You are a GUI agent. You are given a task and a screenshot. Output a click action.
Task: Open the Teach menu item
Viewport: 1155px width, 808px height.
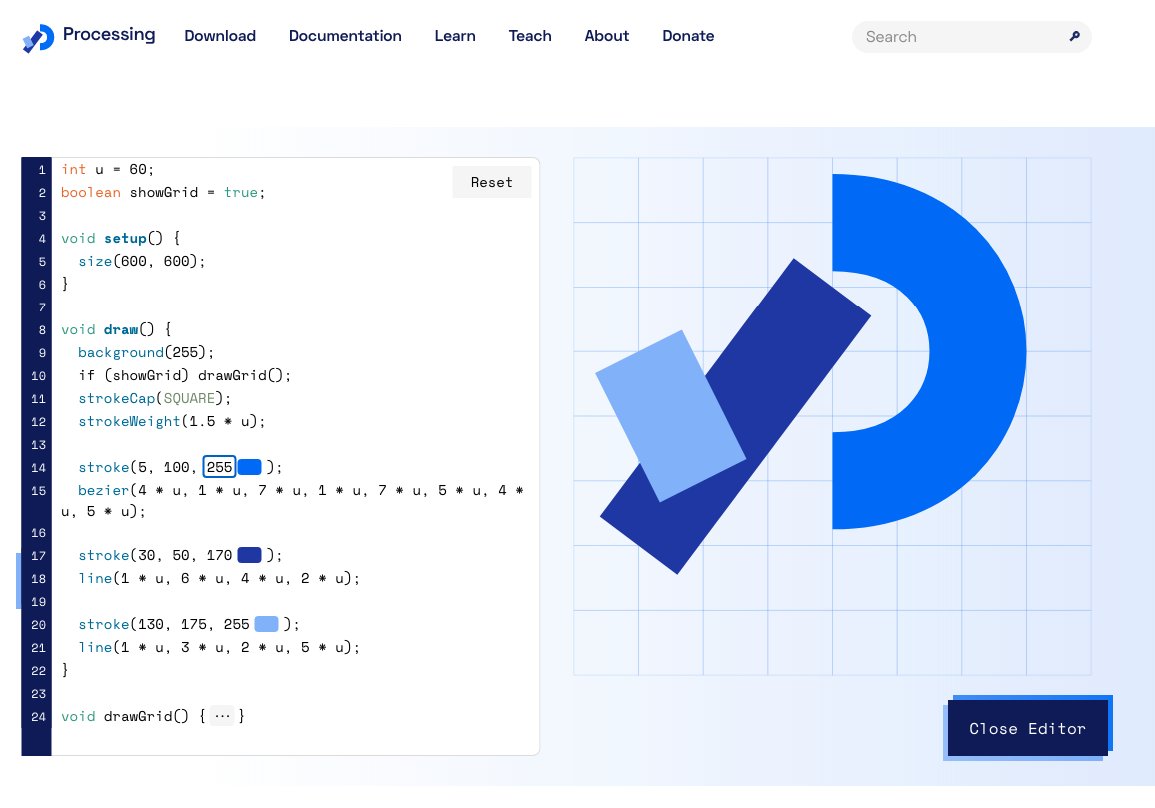530,36
